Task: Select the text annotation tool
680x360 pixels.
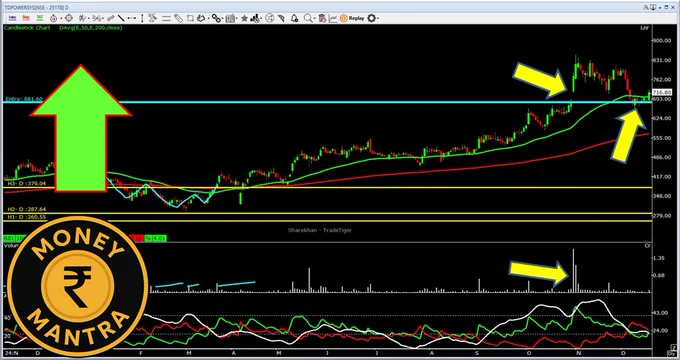Action: [153, 18]
